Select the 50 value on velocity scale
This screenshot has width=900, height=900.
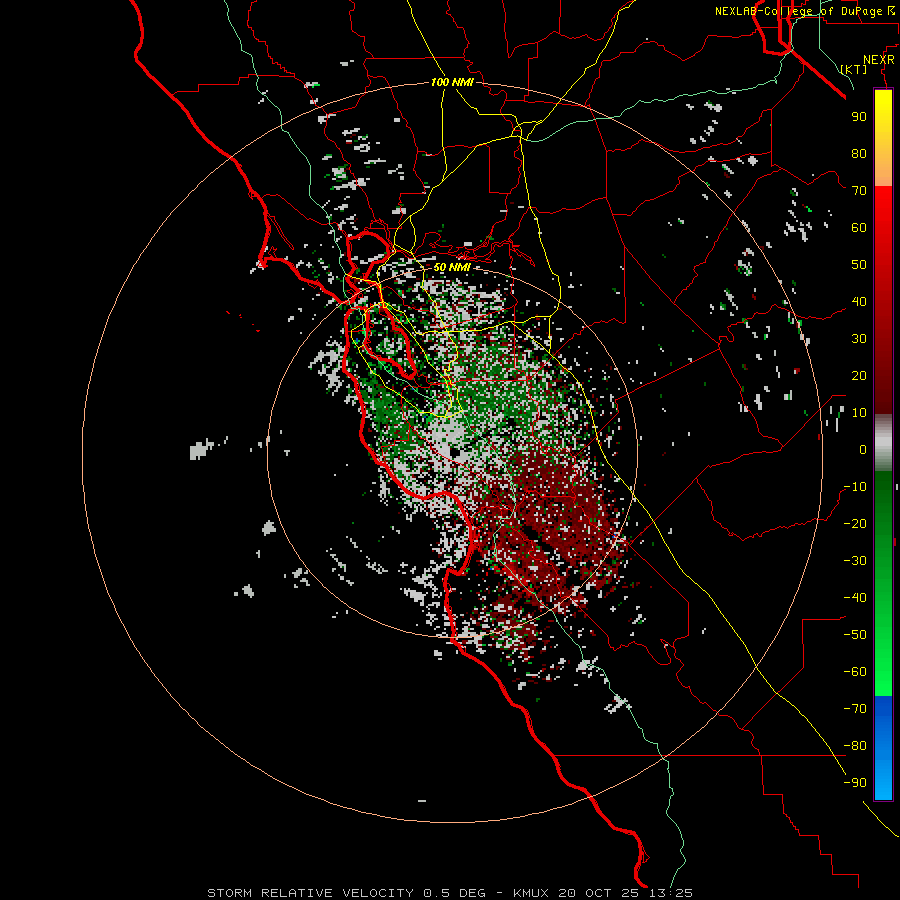coord(859,265)
